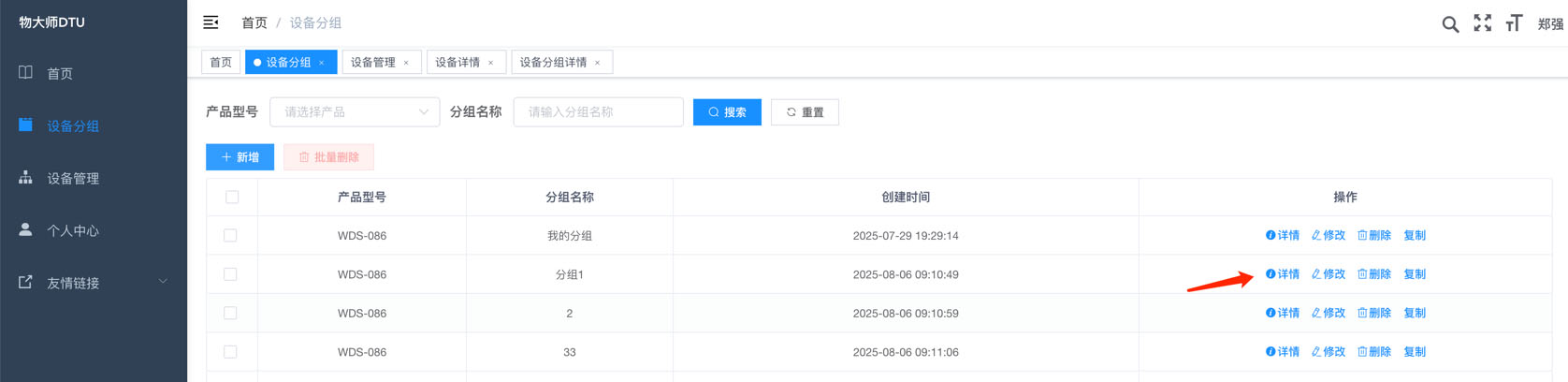Select the checkbox for 分组1 row
1568x382 pixels.
click(x=230, y=274)
